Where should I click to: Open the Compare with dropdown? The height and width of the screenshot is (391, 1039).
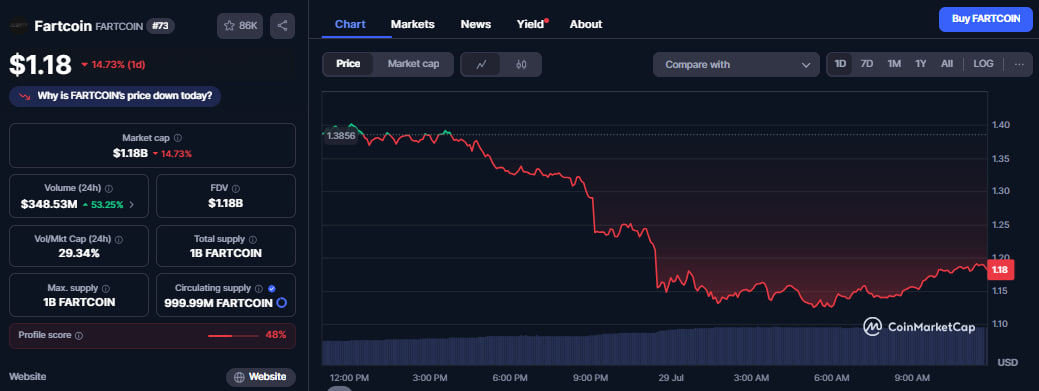coord(736,65)
